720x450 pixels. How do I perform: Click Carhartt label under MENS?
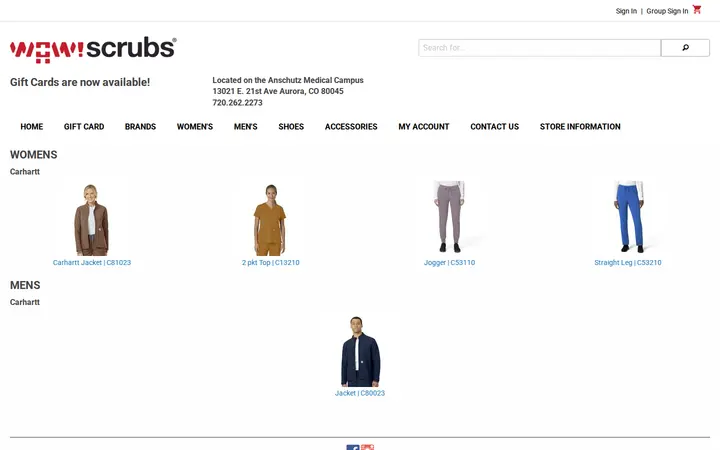[x=25, y=302]
